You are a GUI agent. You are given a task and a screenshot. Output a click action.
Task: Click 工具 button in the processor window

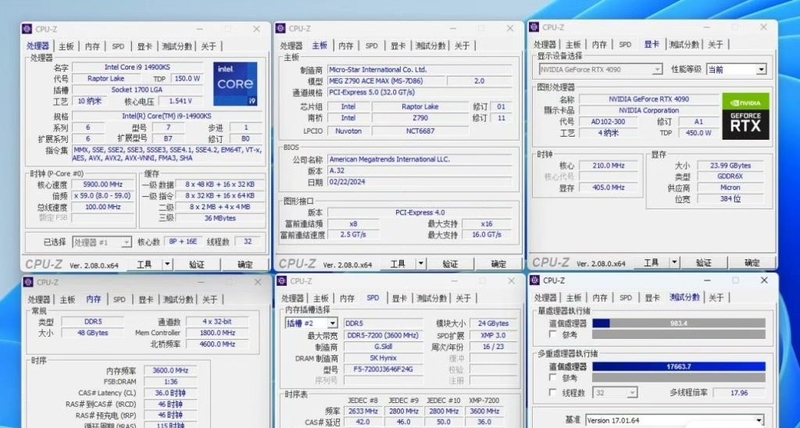click(144, 264)
